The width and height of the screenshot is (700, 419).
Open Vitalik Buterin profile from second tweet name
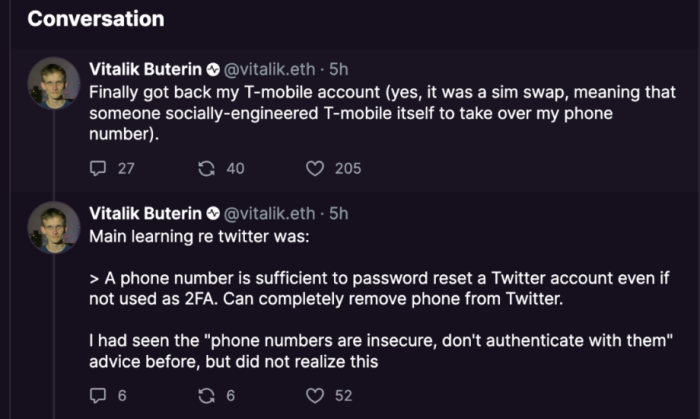(x=146, y=213)
